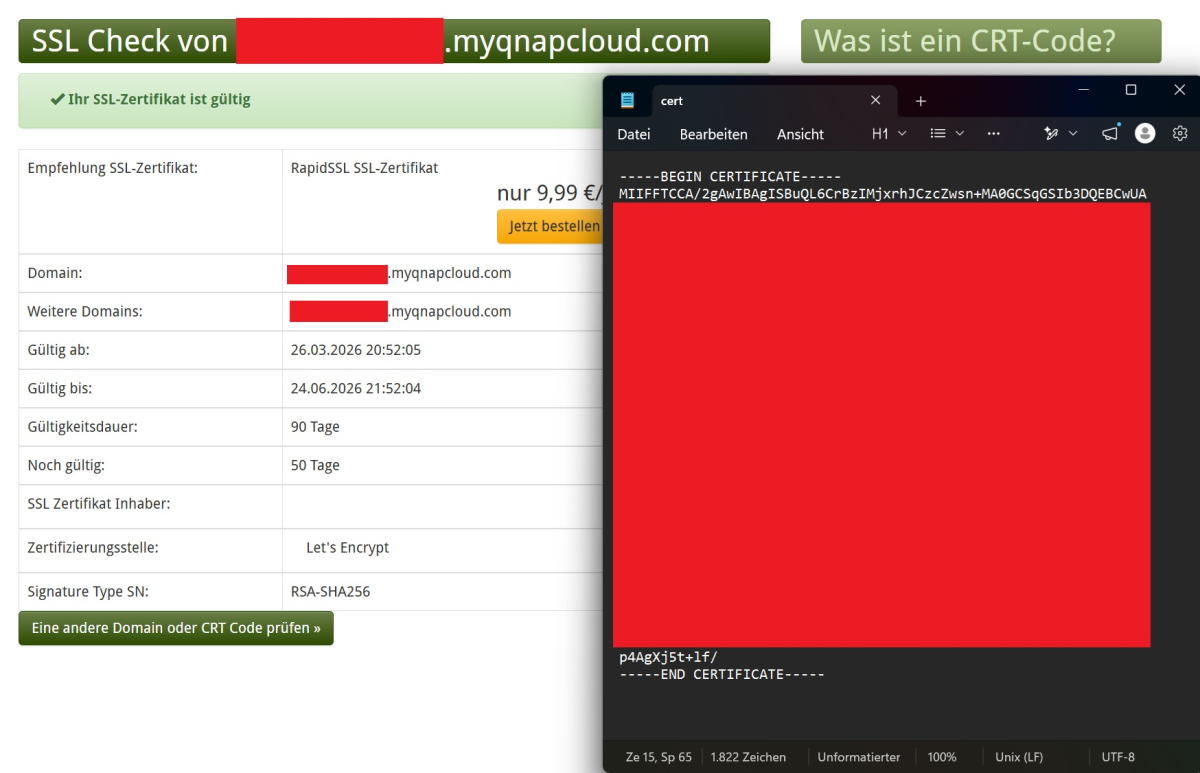This screenshot has height=773, width=1200.
Task: Click the p4AgXj5t+lf/ certificate line
Action: point(668,657)
